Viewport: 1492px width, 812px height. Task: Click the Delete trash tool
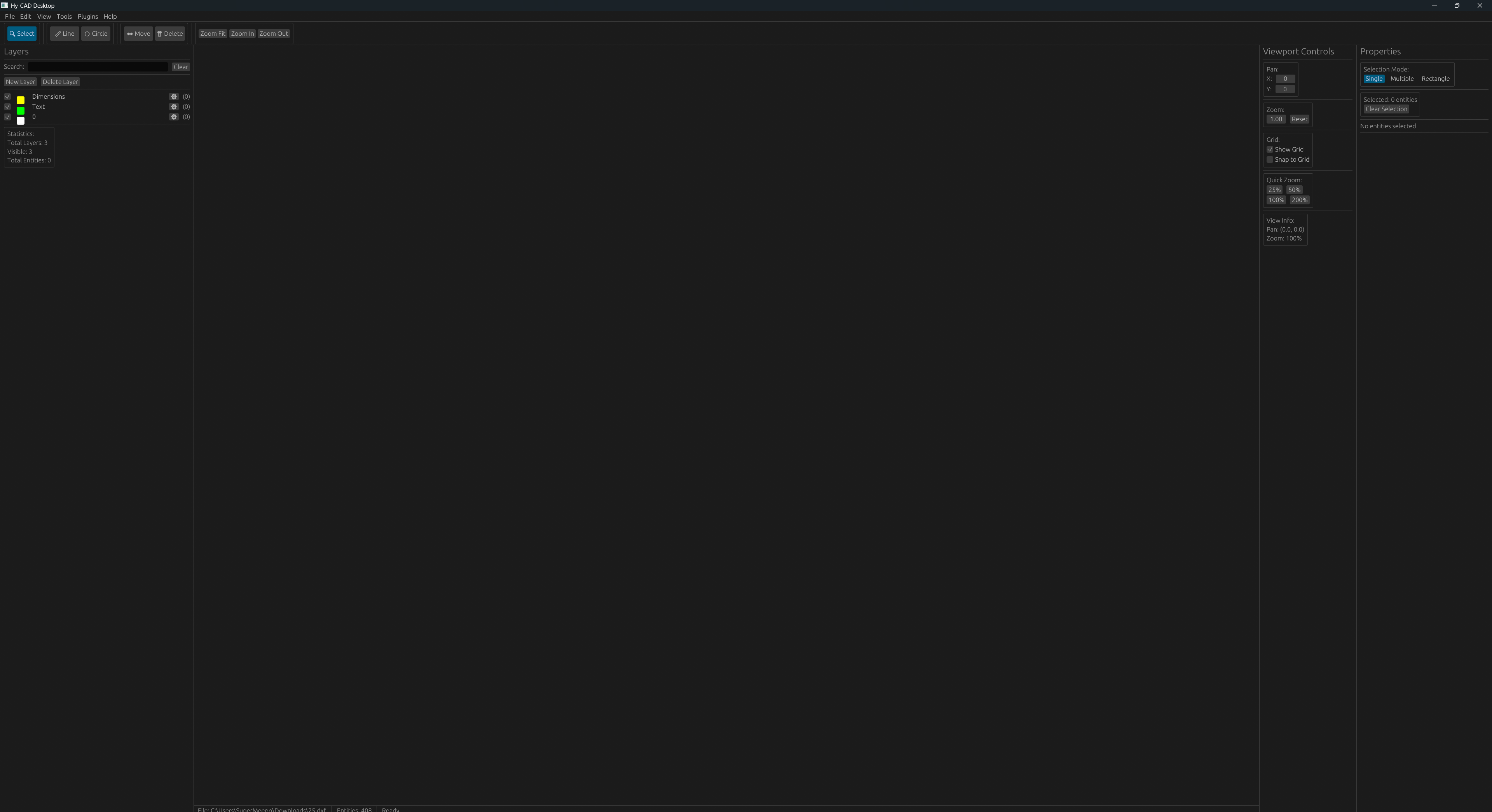click(170, 33)
